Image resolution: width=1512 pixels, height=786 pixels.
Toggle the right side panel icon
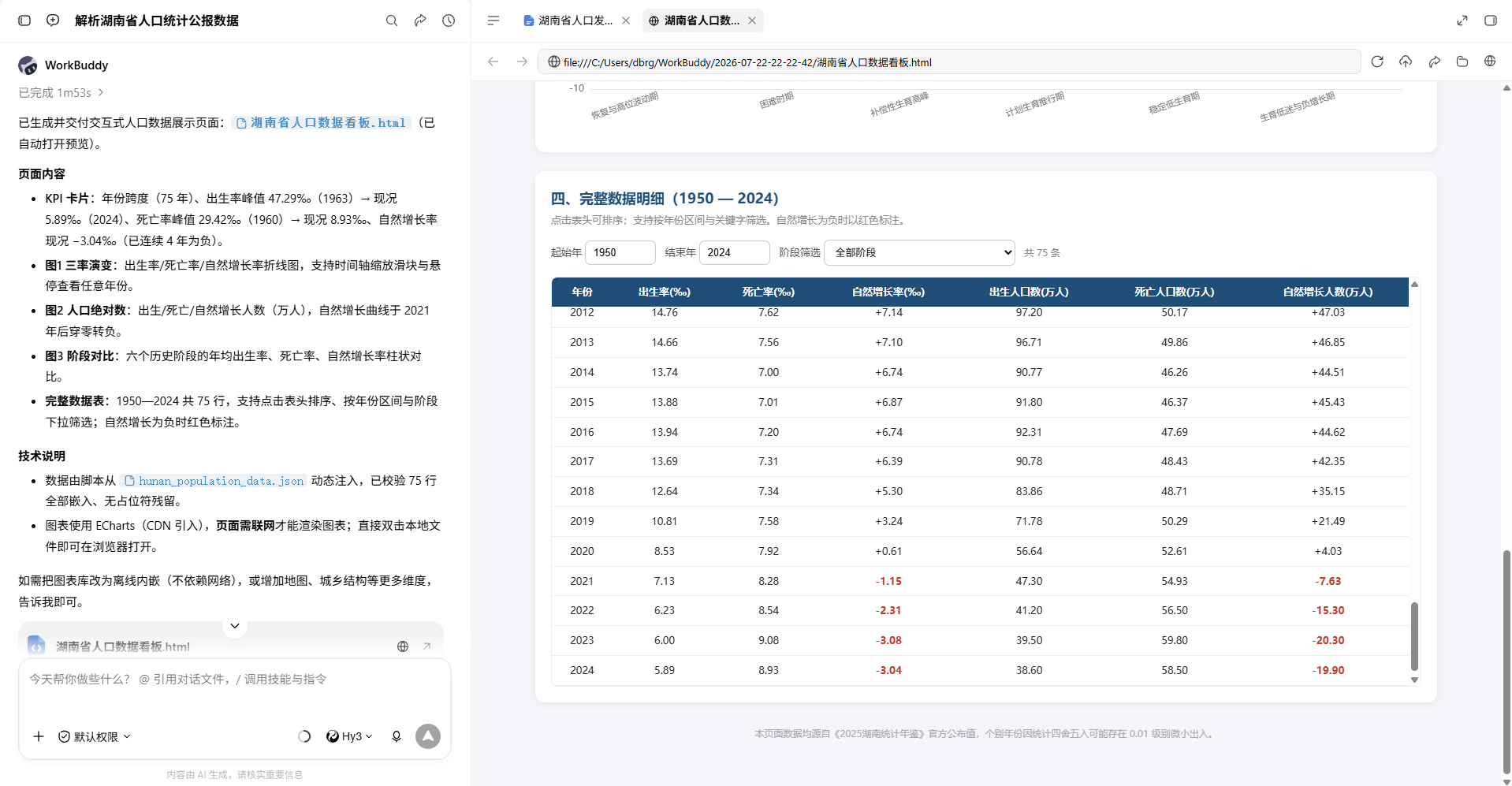coord(1491,20)
